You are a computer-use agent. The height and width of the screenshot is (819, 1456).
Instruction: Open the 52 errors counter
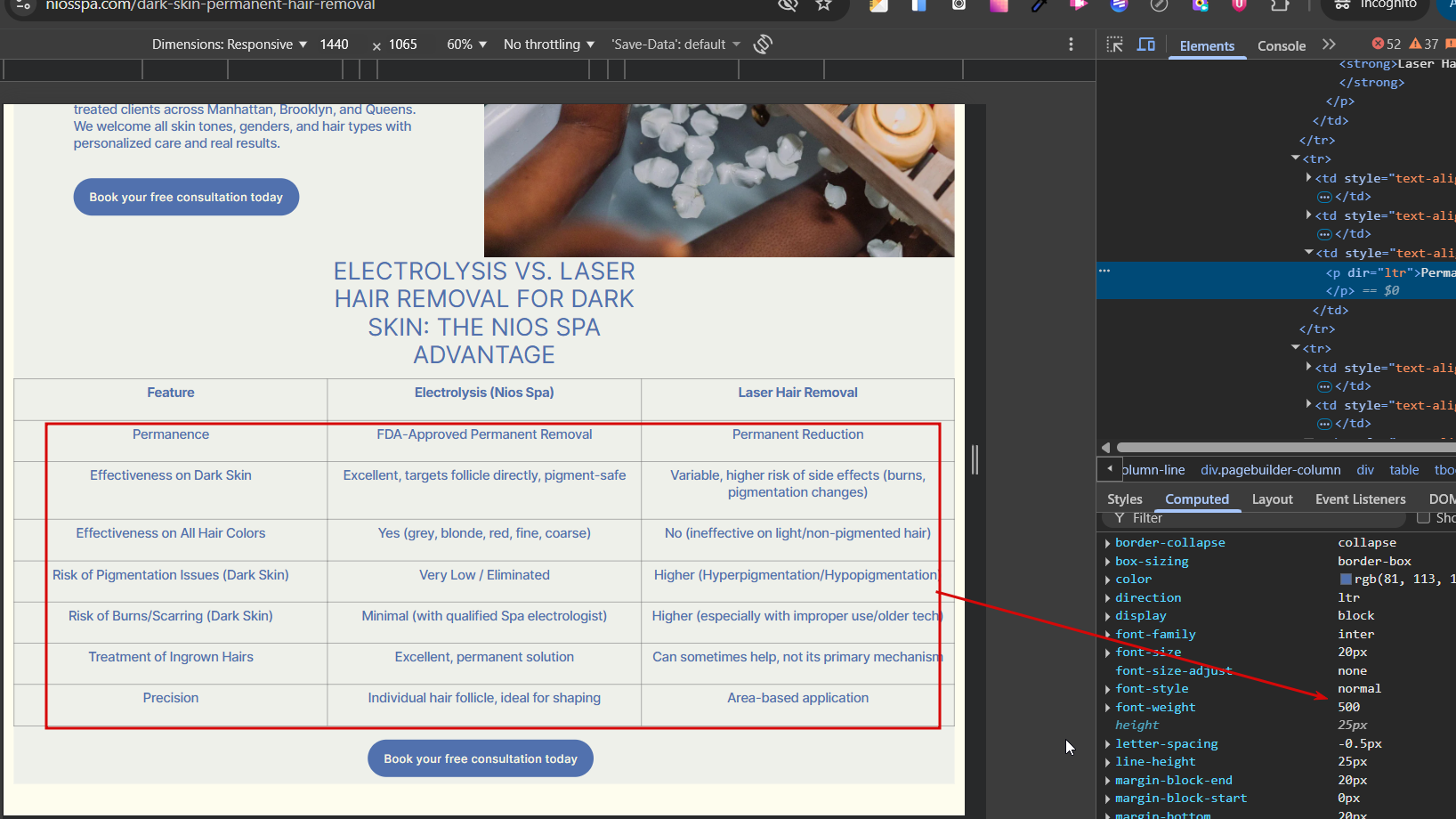click(x=1387, y=45)
